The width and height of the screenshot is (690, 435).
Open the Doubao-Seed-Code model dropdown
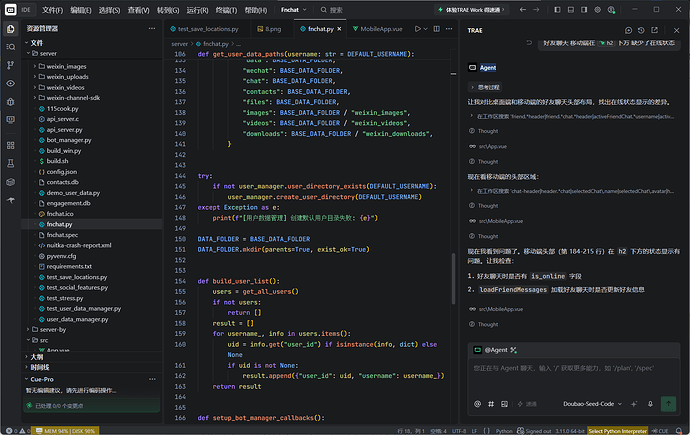point(592,404)
